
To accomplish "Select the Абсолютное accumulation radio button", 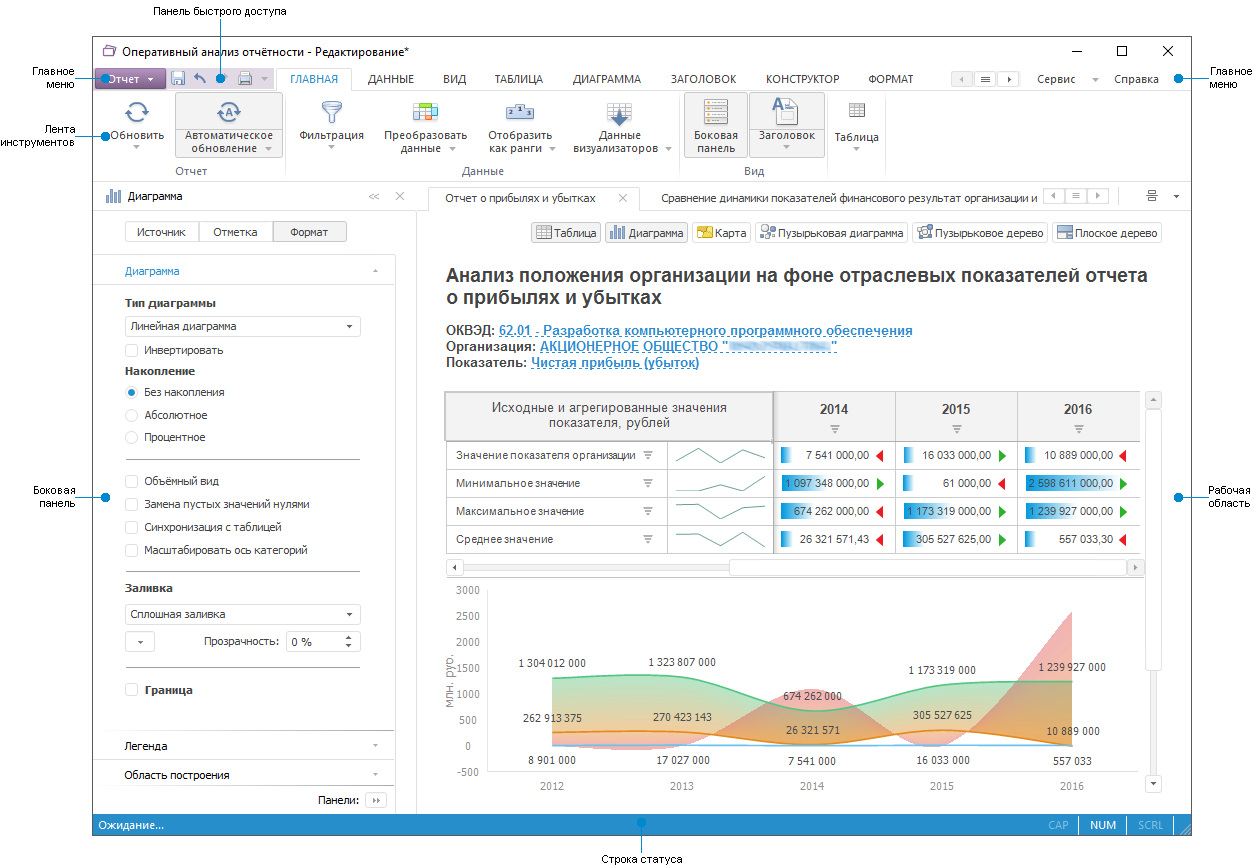I will click(132, 415).
